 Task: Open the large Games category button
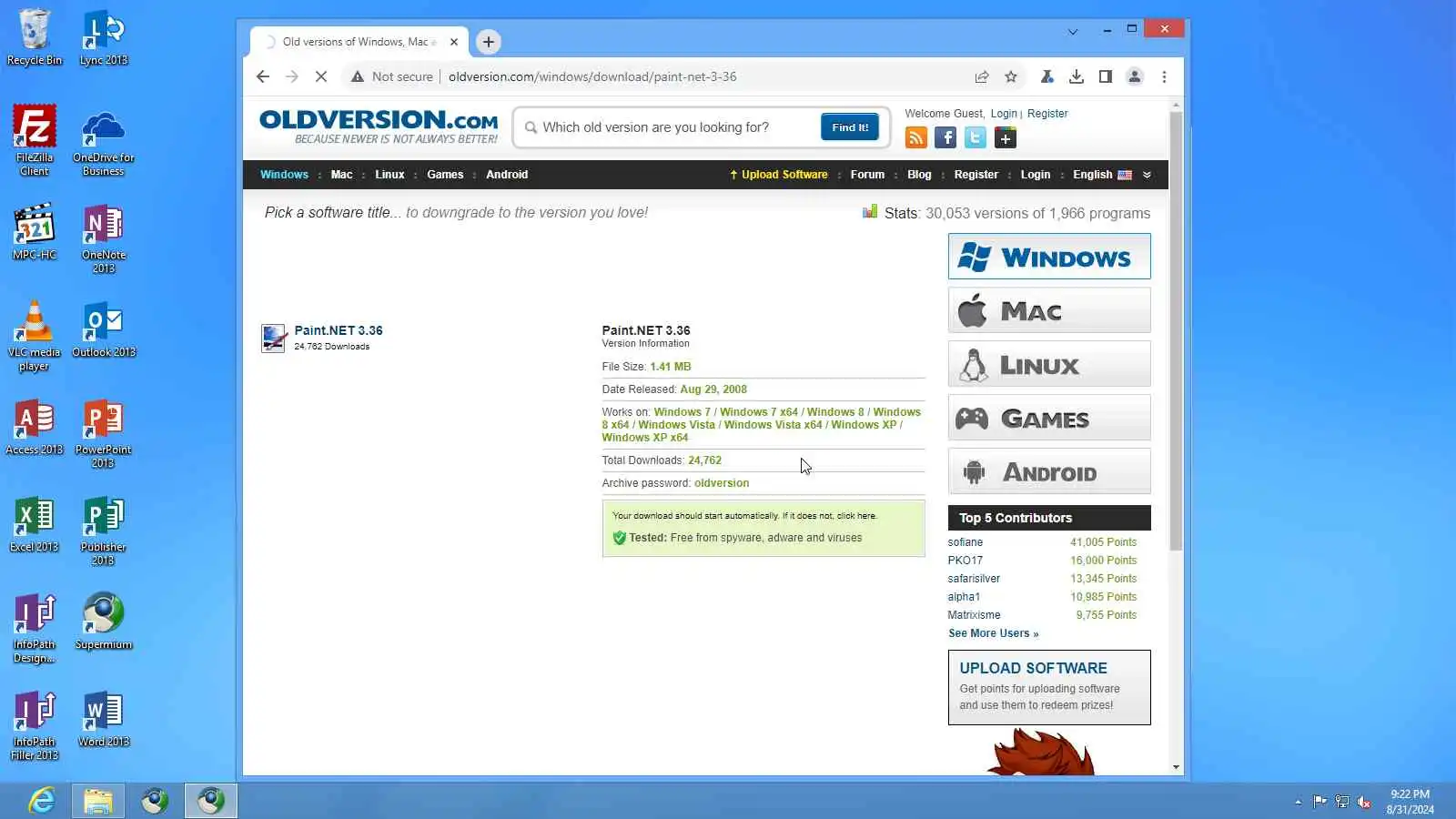1049,418
